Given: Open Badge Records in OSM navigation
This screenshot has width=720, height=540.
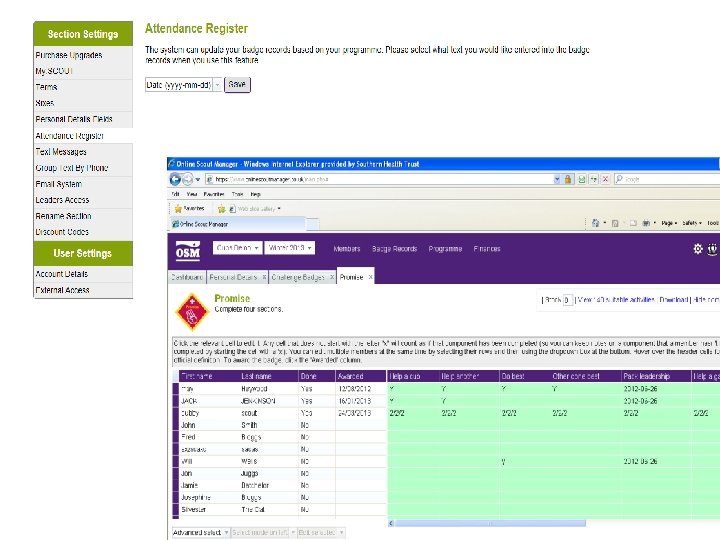Looking at the screenshot, I should point(394,249).
